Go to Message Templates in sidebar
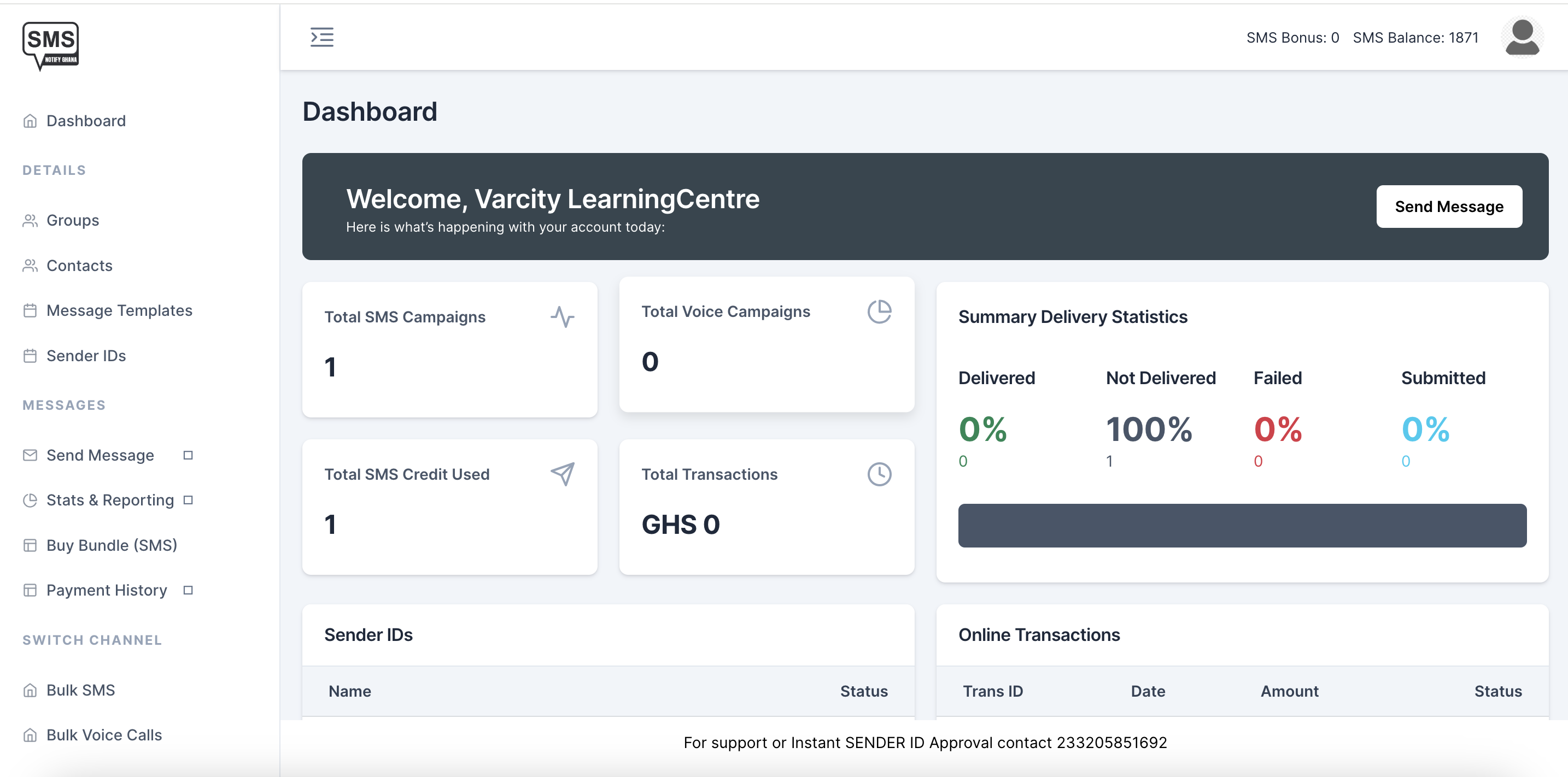The image size is (1568, 777). [119, 310]
